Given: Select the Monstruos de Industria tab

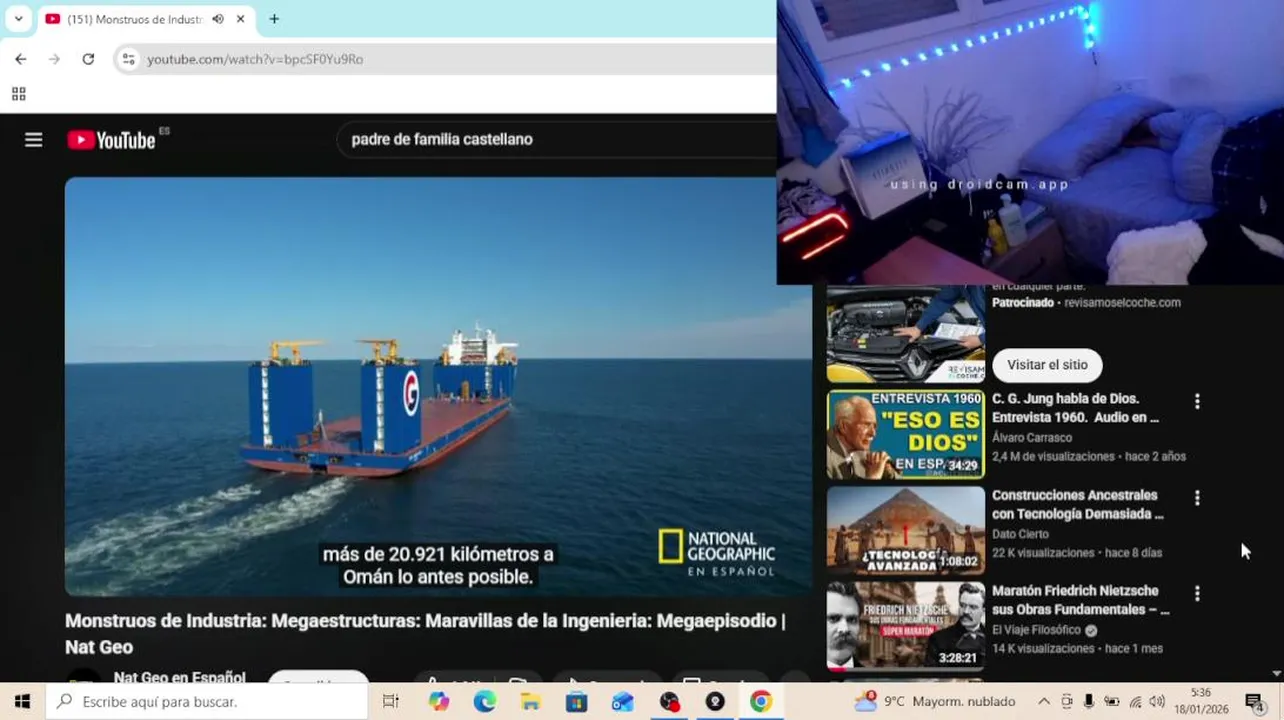Looking at the screenshot, I should [x=133, y=19].
